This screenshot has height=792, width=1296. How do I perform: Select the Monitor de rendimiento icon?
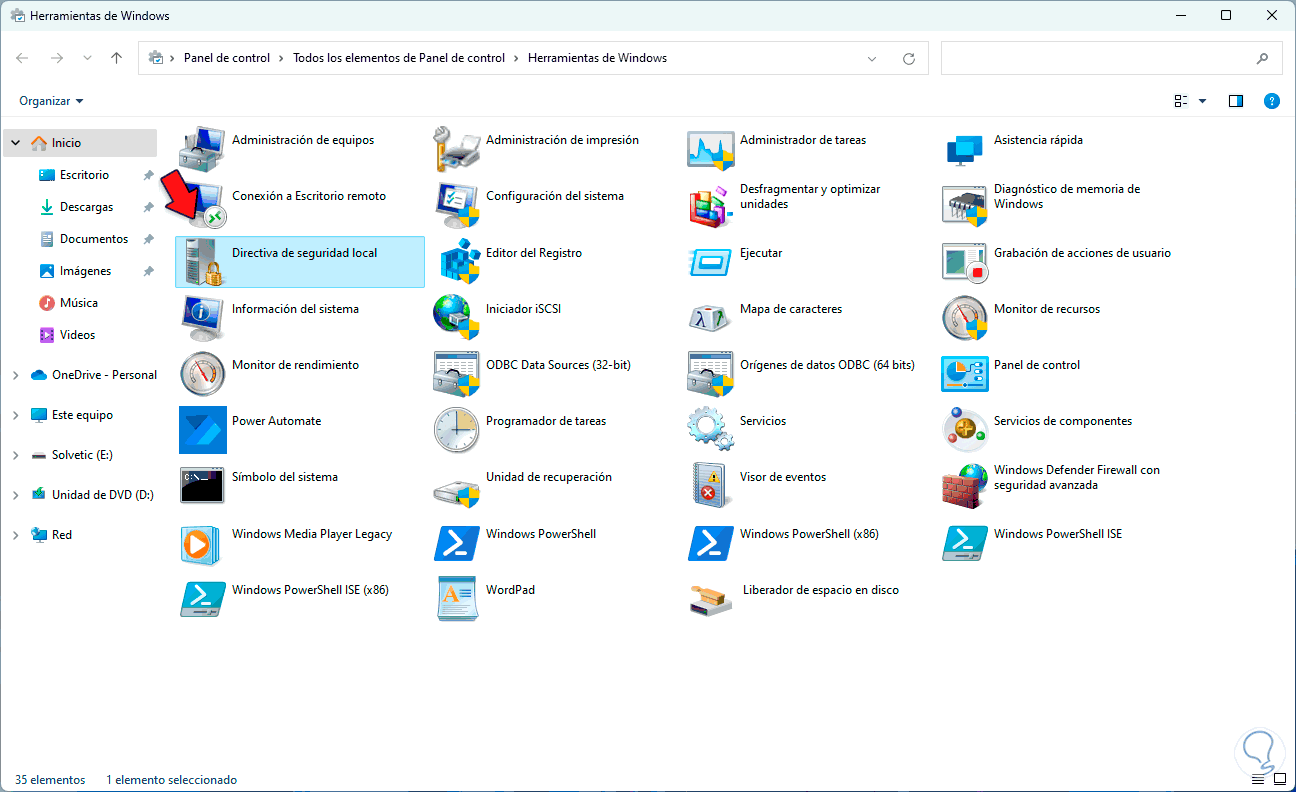[203, 374]
